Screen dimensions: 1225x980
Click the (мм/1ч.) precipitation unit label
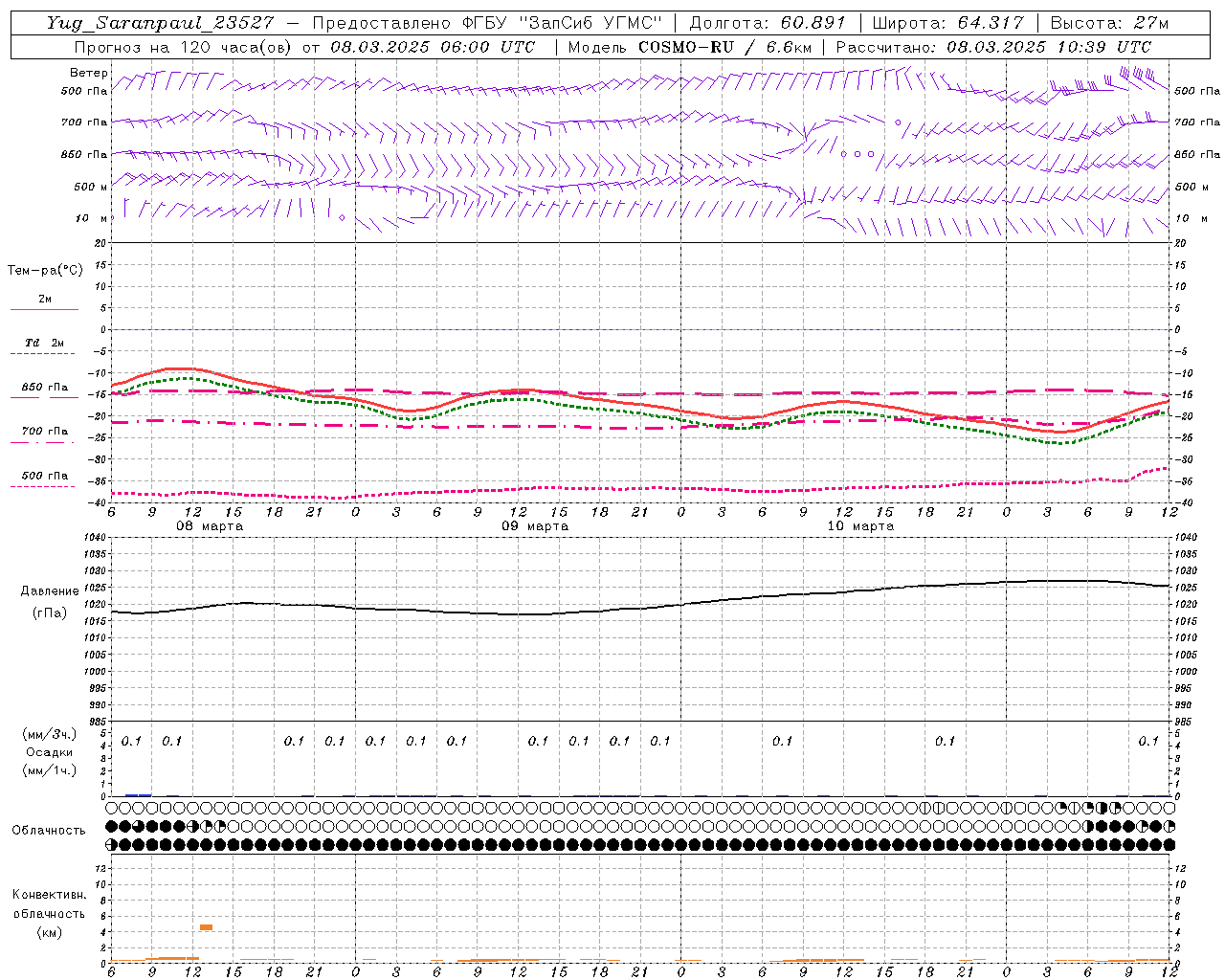coord(49,770)
